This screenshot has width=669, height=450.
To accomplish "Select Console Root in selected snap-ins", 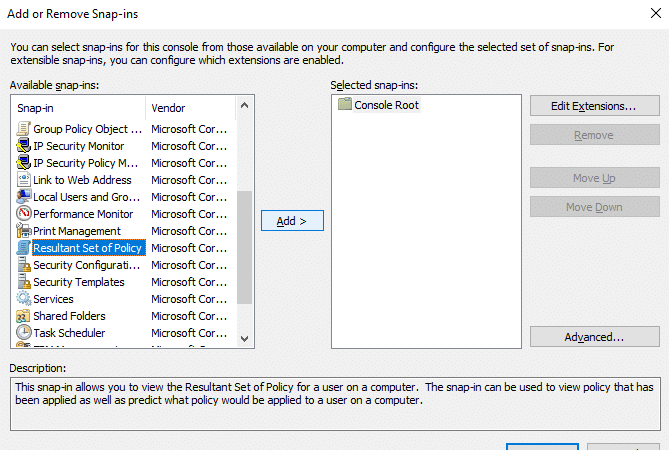I will coord(387,105).
